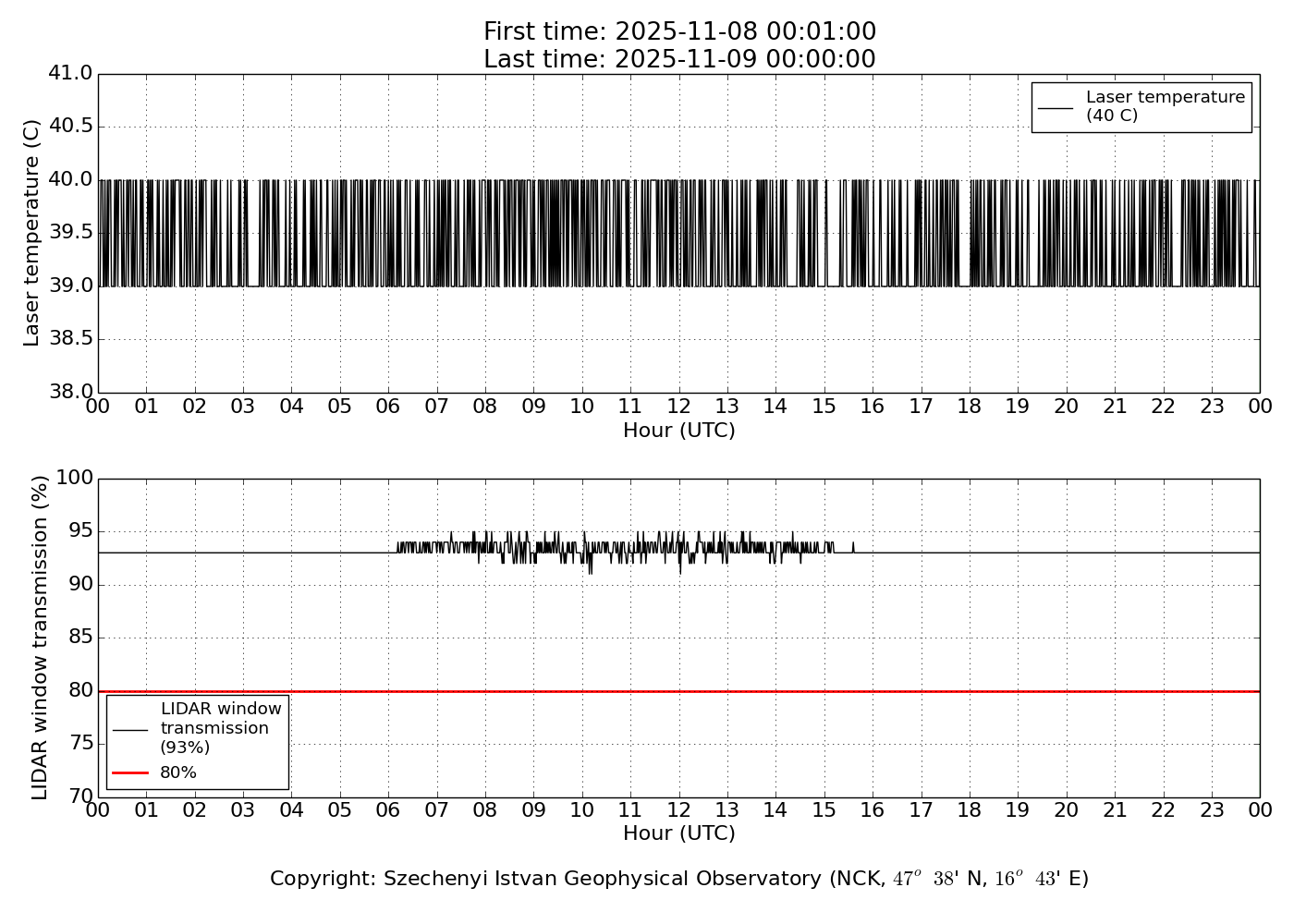Image resolution: width=1294 pixels, height=924 pixels.
Task: Click the '80%' legend entry text
Action: [178, 772]
